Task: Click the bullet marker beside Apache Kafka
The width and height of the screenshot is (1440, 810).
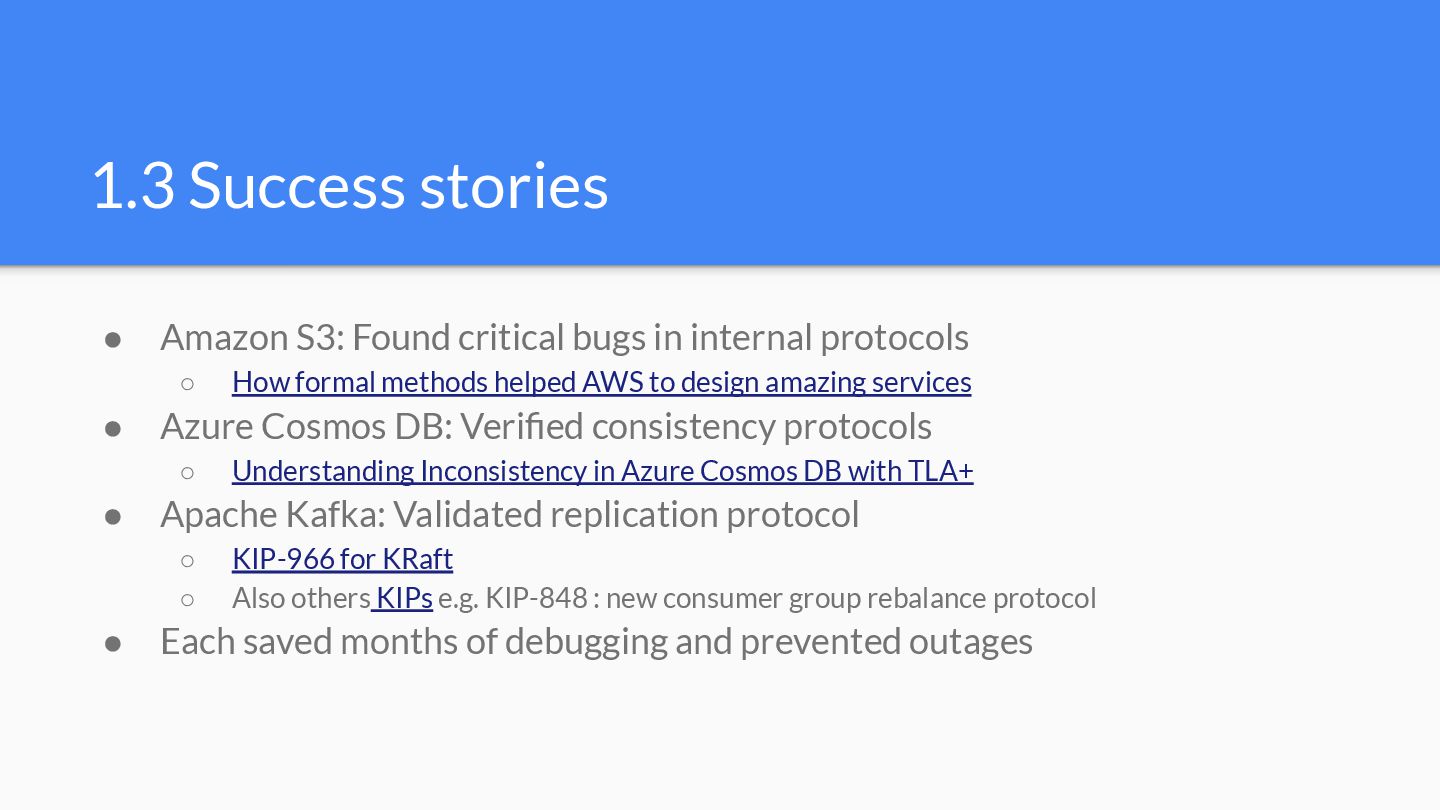Action: [113, 516]
